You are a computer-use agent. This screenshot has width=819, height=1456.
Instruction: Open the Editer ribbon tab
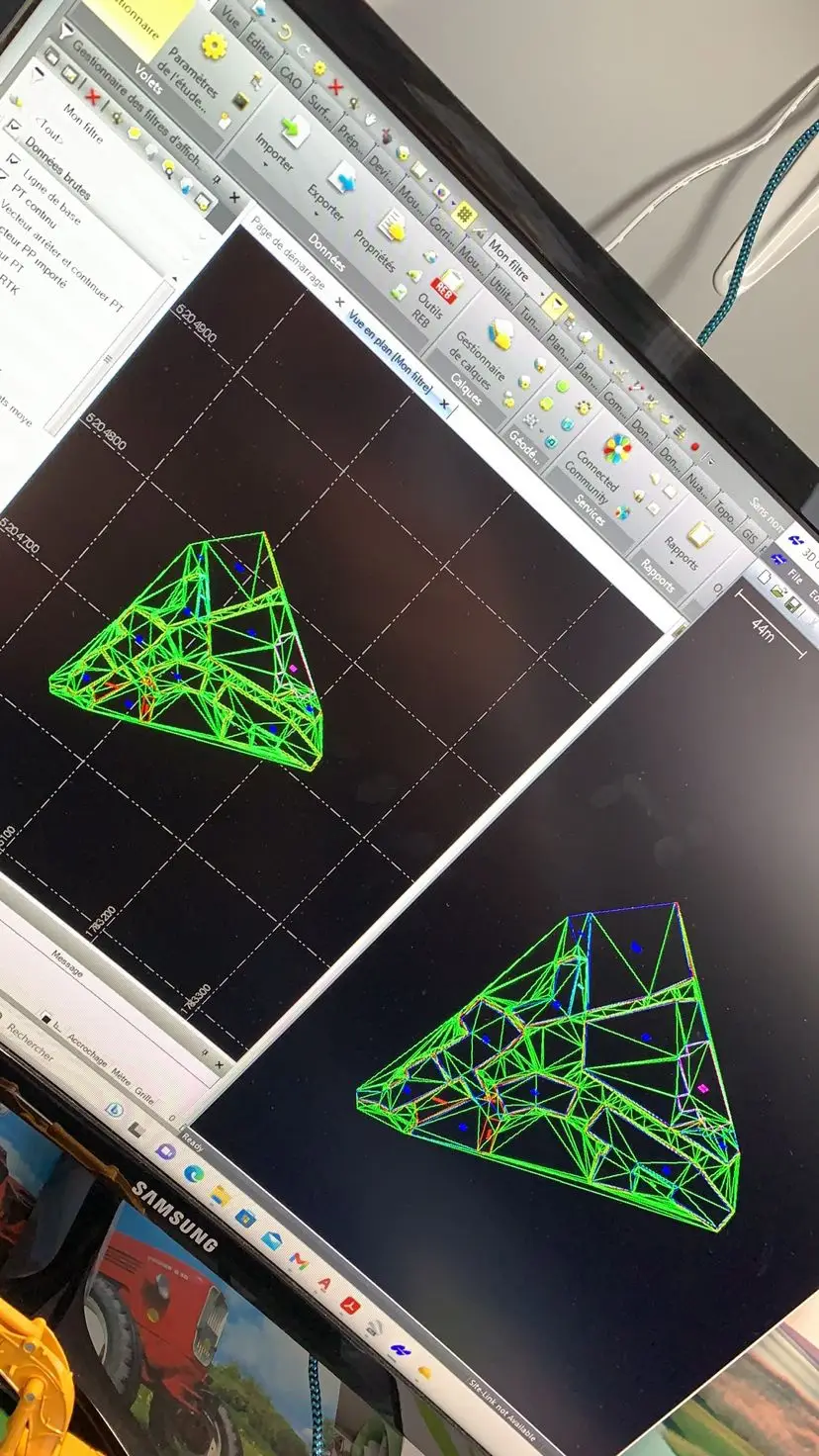259,46
